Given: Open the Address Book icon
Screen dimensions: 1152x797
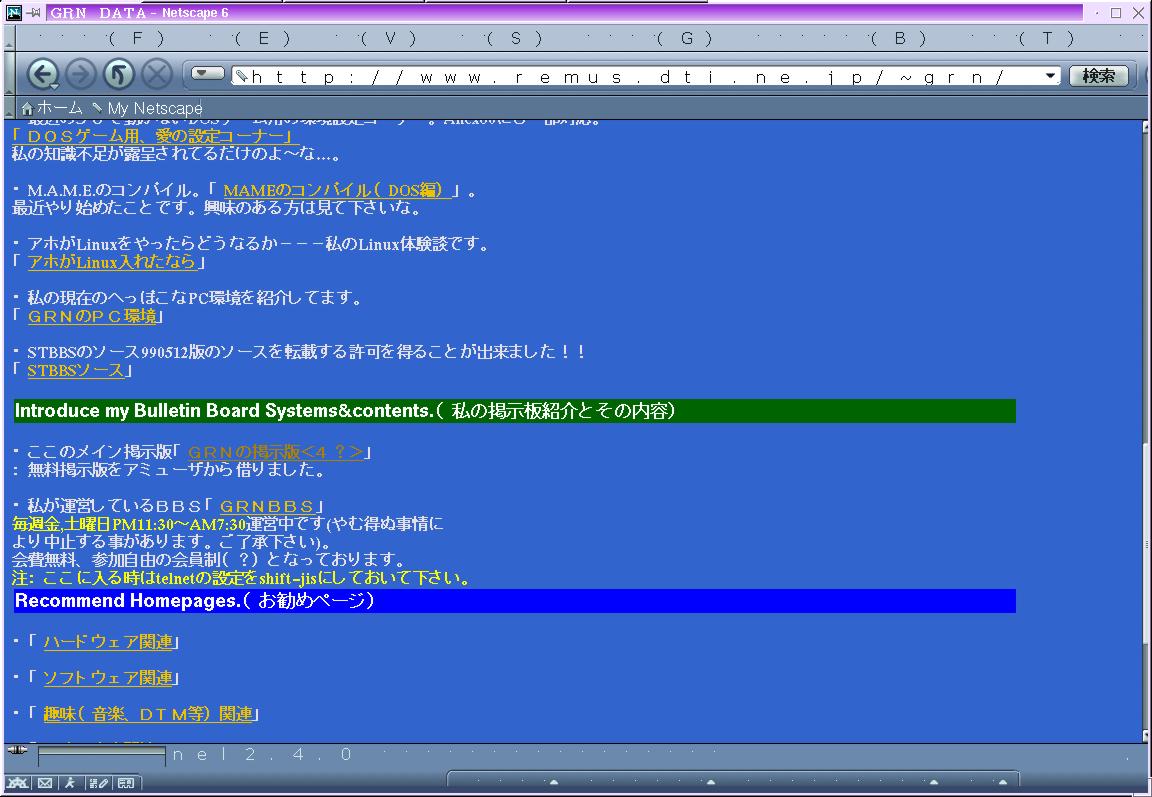Looking at the screenshot, I should tap(125, 783).
